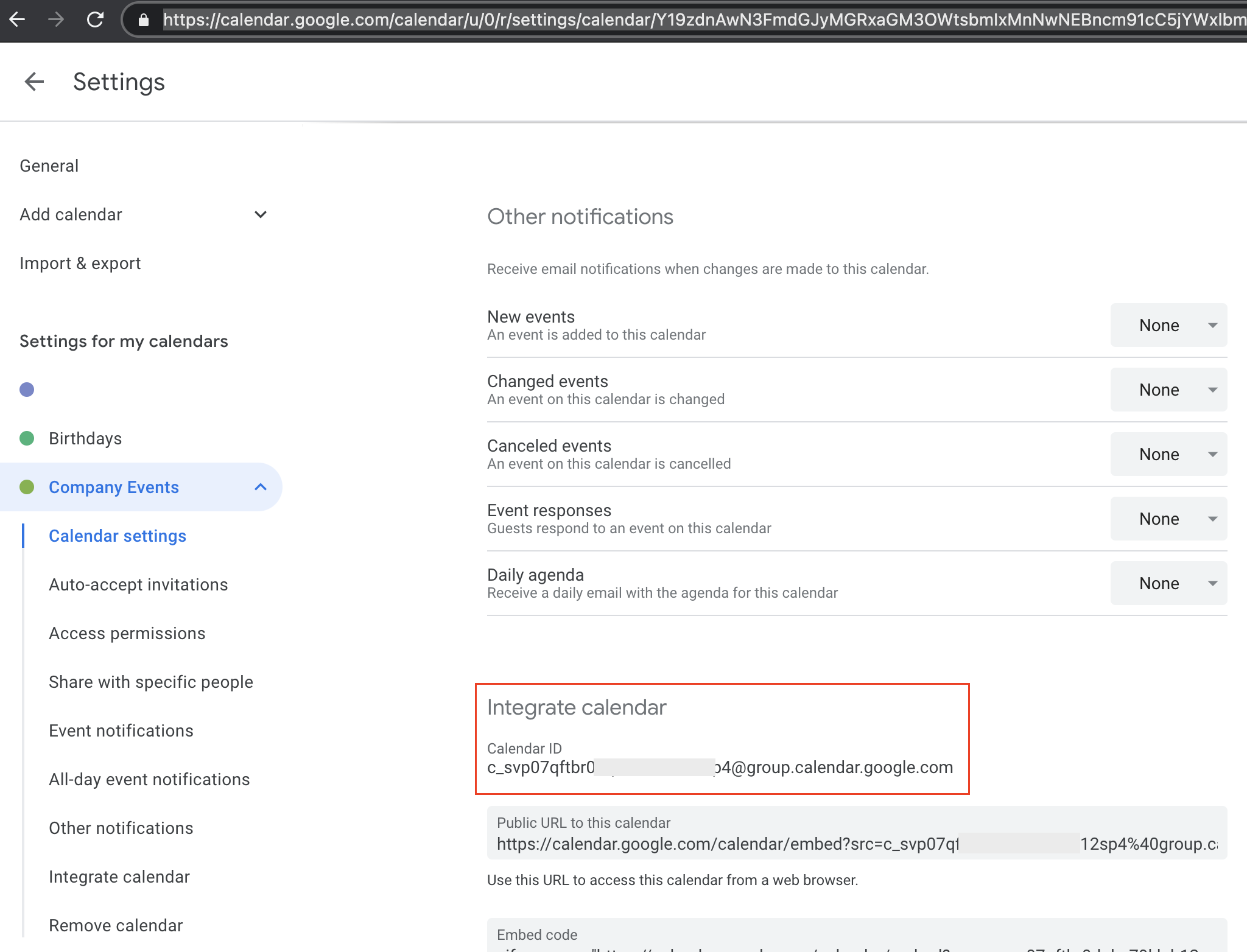Go back using Settings back arrow
The height and width of the screenshot is (952, 1247).
pyautogui.click(x=34, y=82)
